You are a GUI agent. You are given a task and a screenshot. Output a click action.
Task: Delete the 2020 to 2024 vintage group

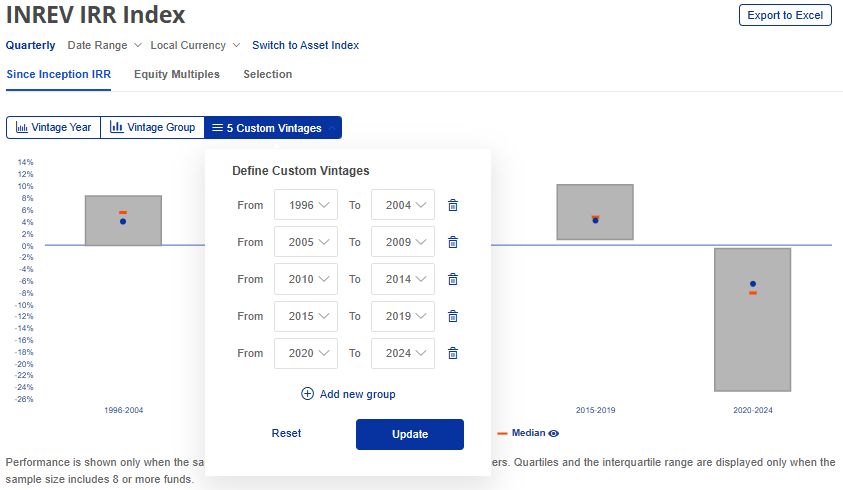453,353
